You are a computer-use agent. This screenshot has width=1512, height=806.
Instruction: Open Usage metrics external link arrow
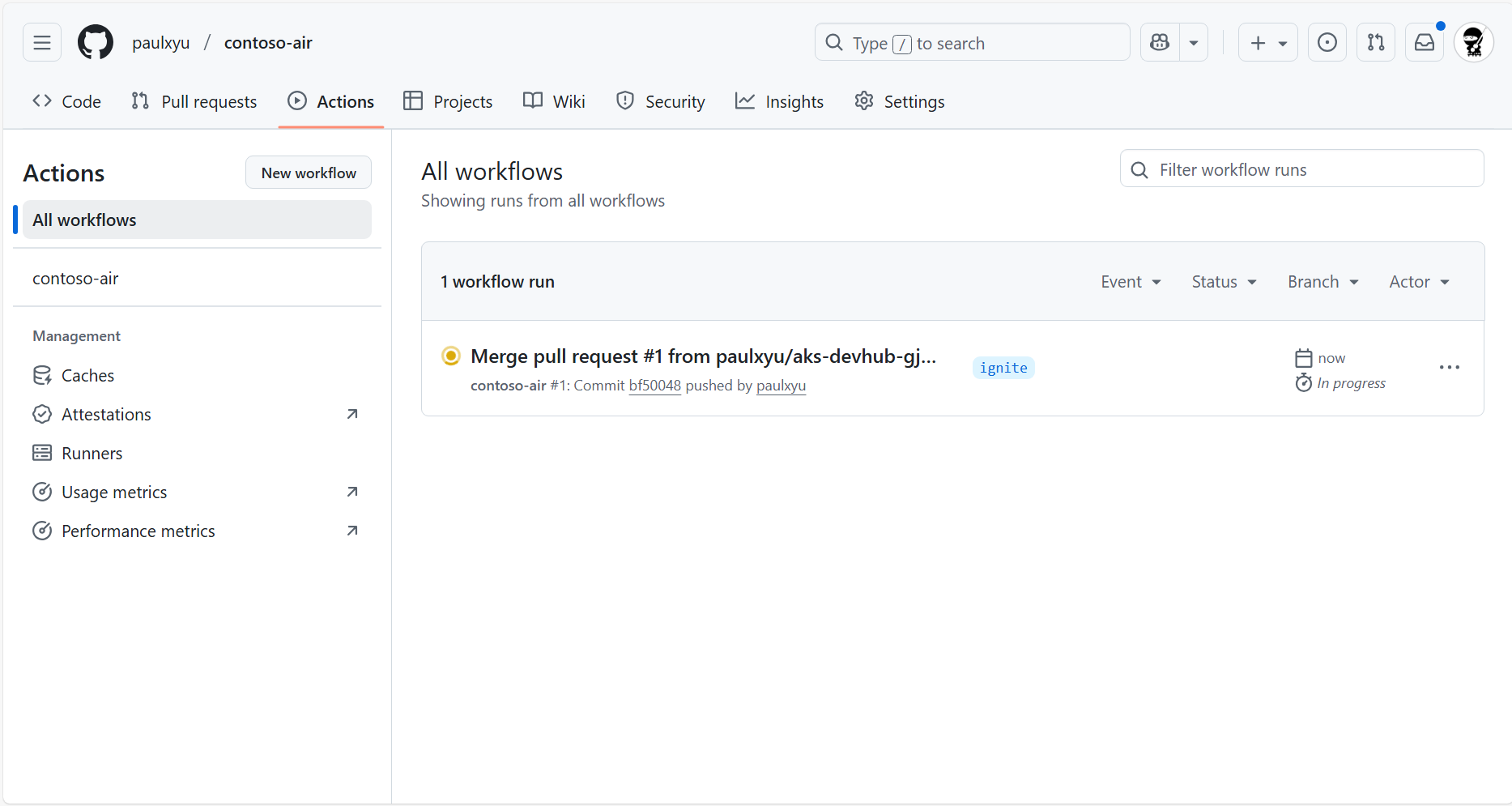pyautogui.click(x=352, y=492)
